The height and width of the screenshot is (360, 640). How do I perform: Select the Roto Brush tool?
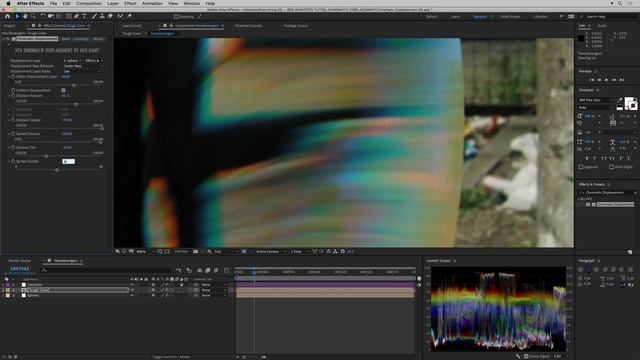[x=120, y=16]
